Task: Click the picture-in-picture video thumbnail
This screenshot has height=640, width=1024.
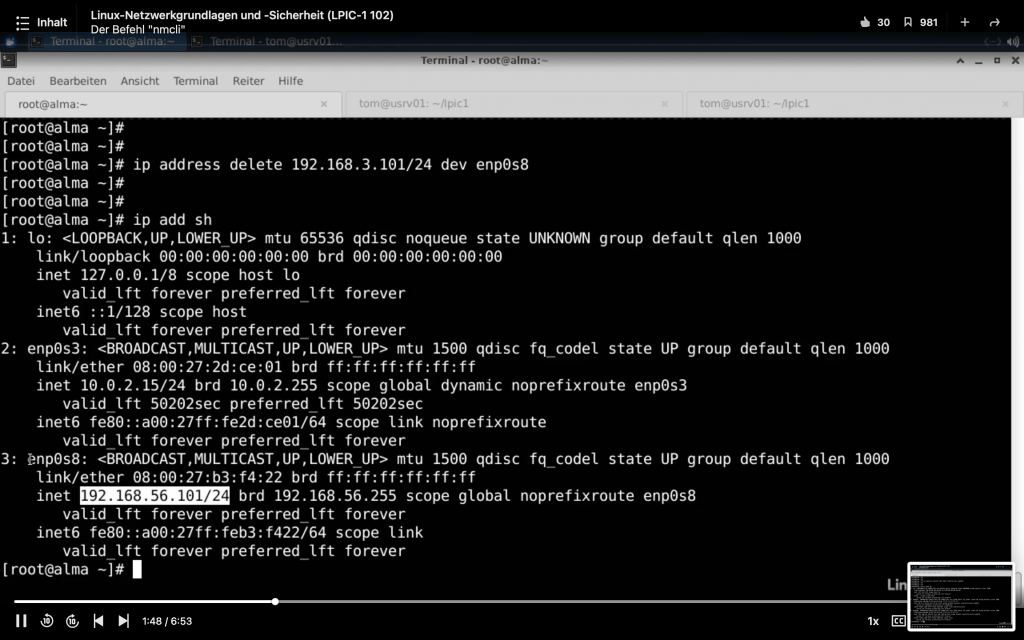Action: (961, 597)
